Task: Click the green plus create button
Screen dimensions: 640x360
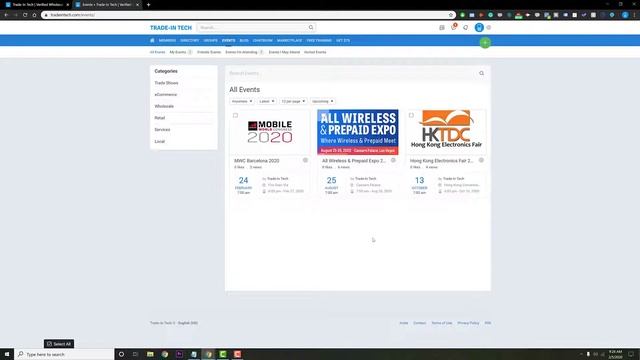Action: click(x=485, y=42)
